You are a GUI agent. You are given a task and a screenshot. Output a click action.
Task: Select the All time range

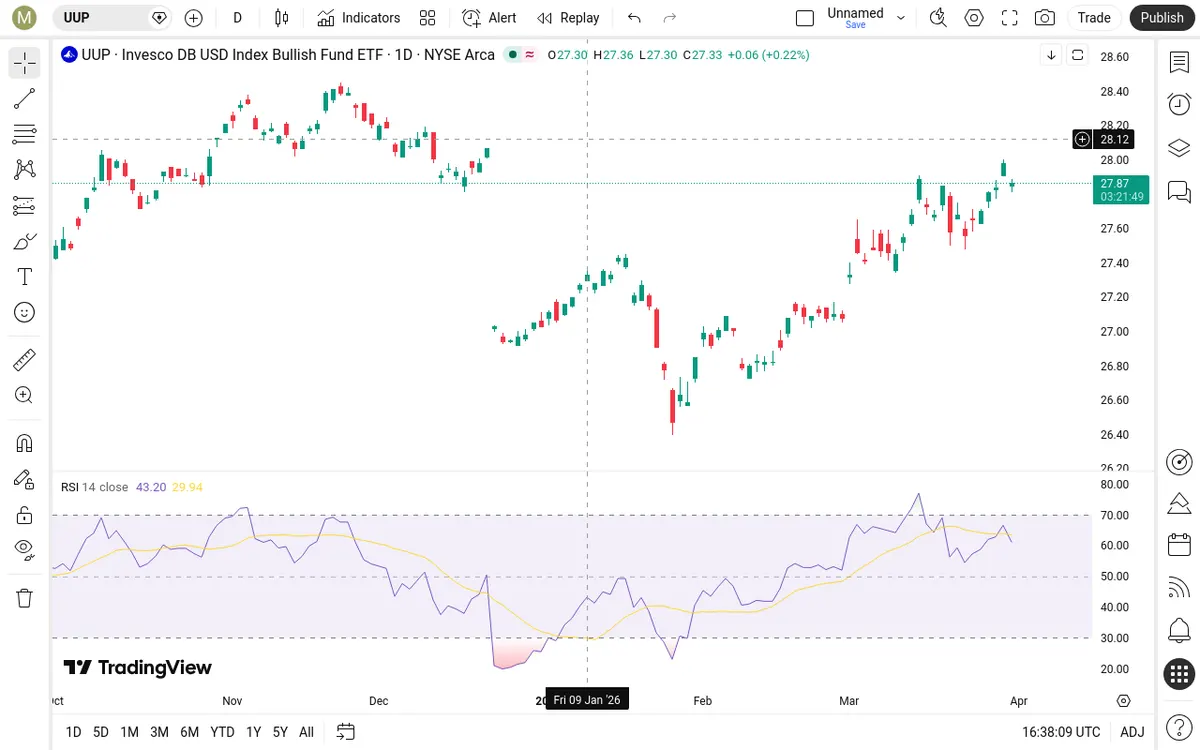(306, 732)
